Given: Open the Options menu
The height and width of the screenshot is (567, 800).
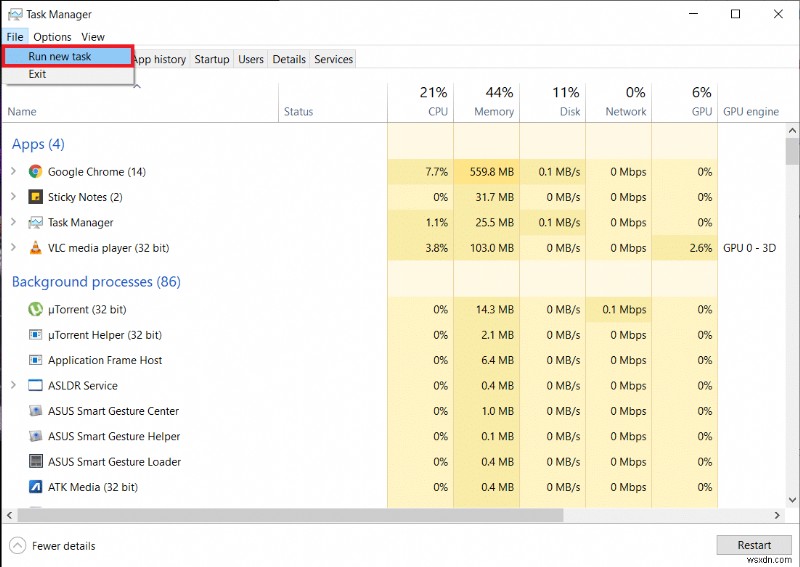Looking at the screenshot, I should [52, 37].
